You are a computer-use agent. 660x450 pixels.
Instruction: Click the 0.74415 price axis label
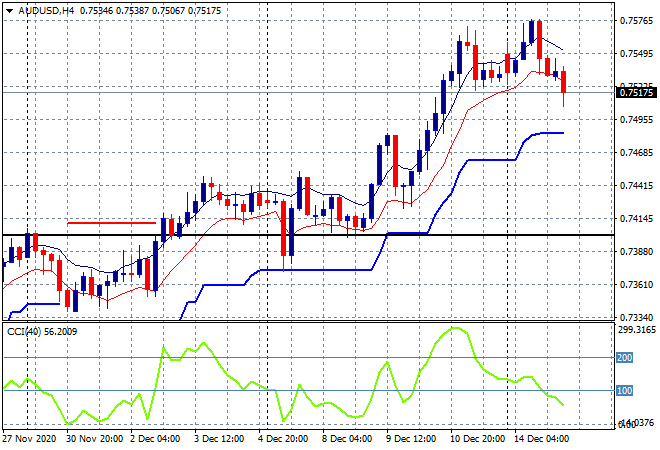point(636,186)
